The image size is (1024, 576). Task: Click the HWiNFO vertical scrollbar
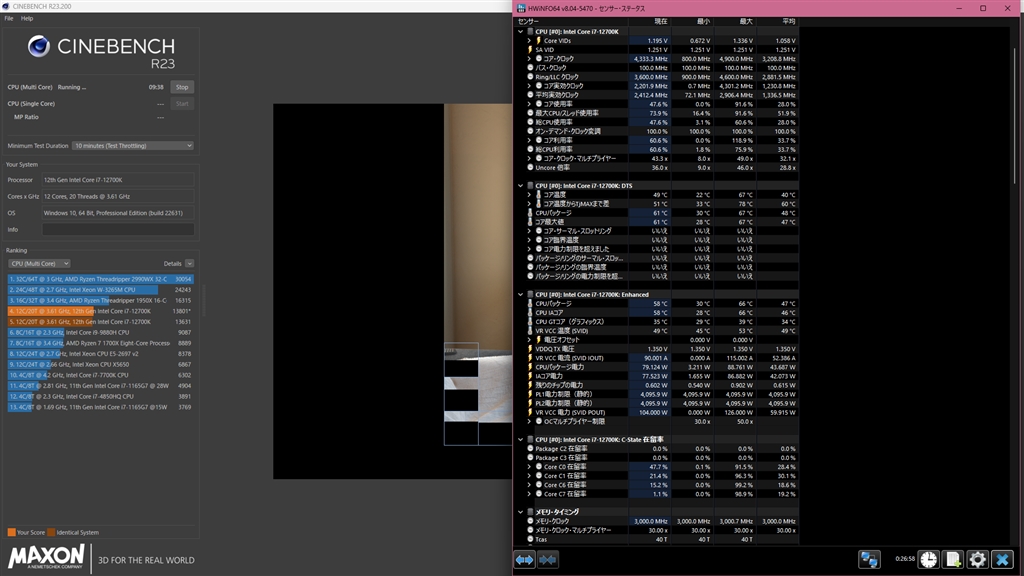tap(1016, 118)
